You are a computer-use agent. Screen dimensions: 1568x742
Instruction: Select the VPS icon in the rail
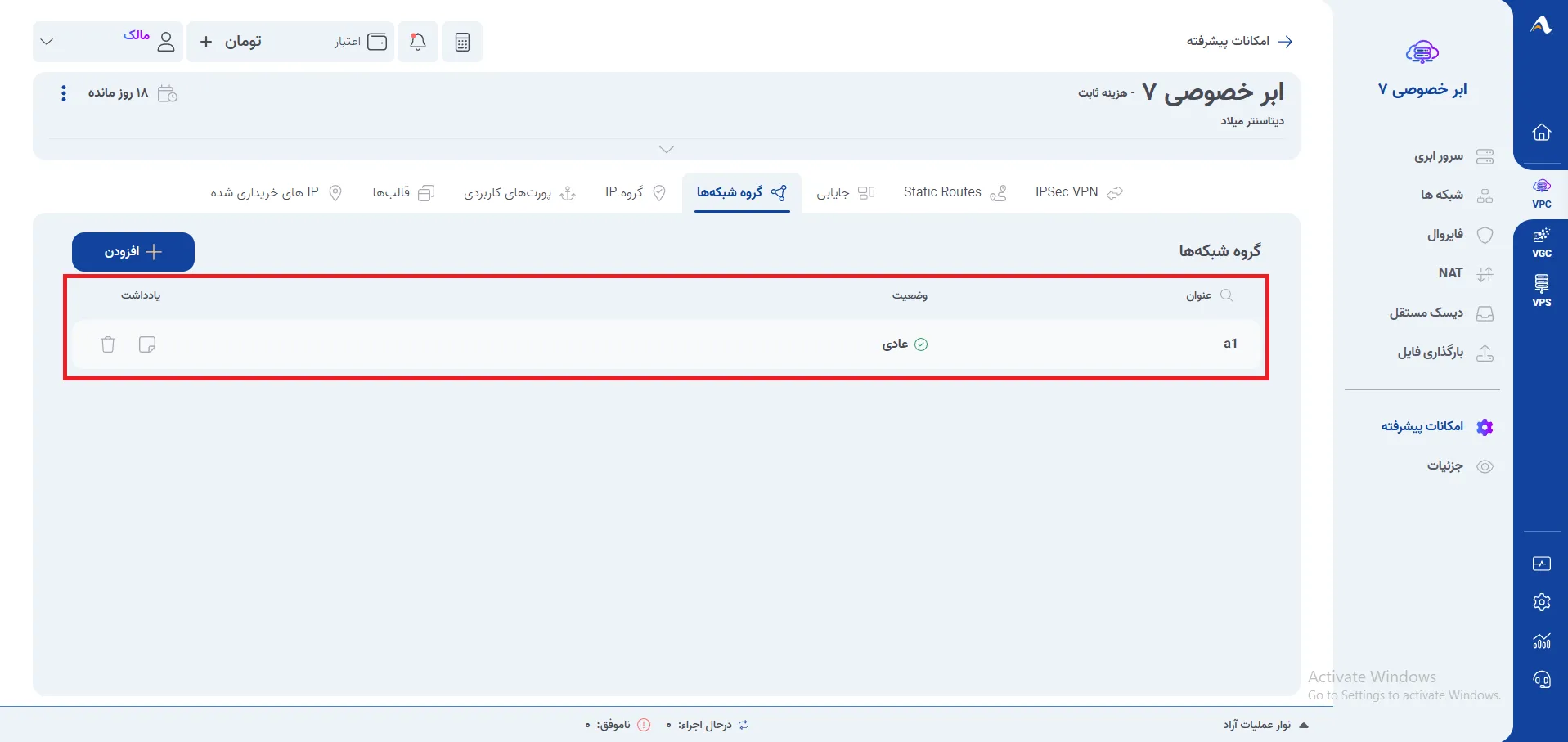pyautogui.click(x=1542, y=291)
